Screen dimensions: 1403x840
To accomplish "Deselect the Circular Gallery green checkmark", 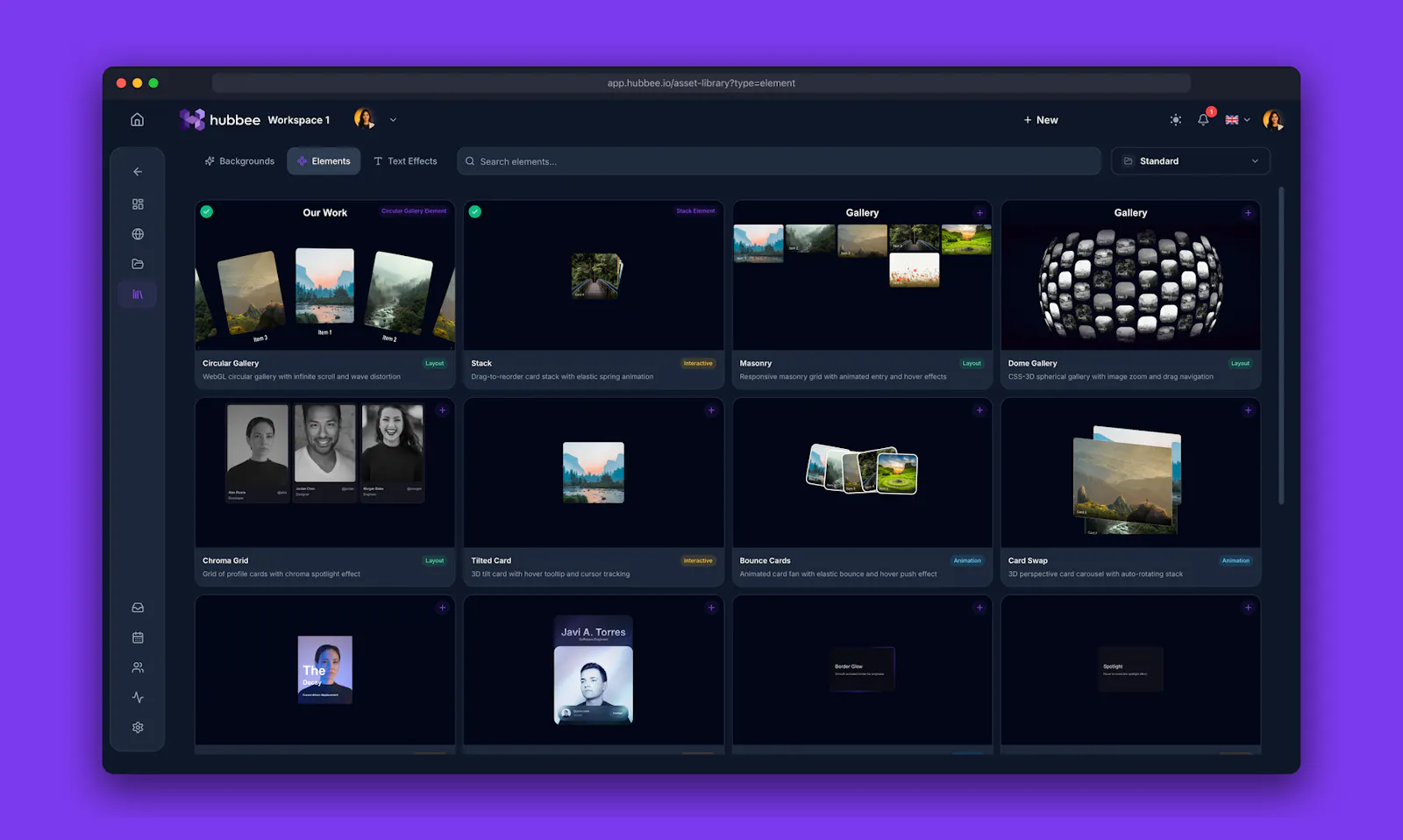I will (207, 211).
